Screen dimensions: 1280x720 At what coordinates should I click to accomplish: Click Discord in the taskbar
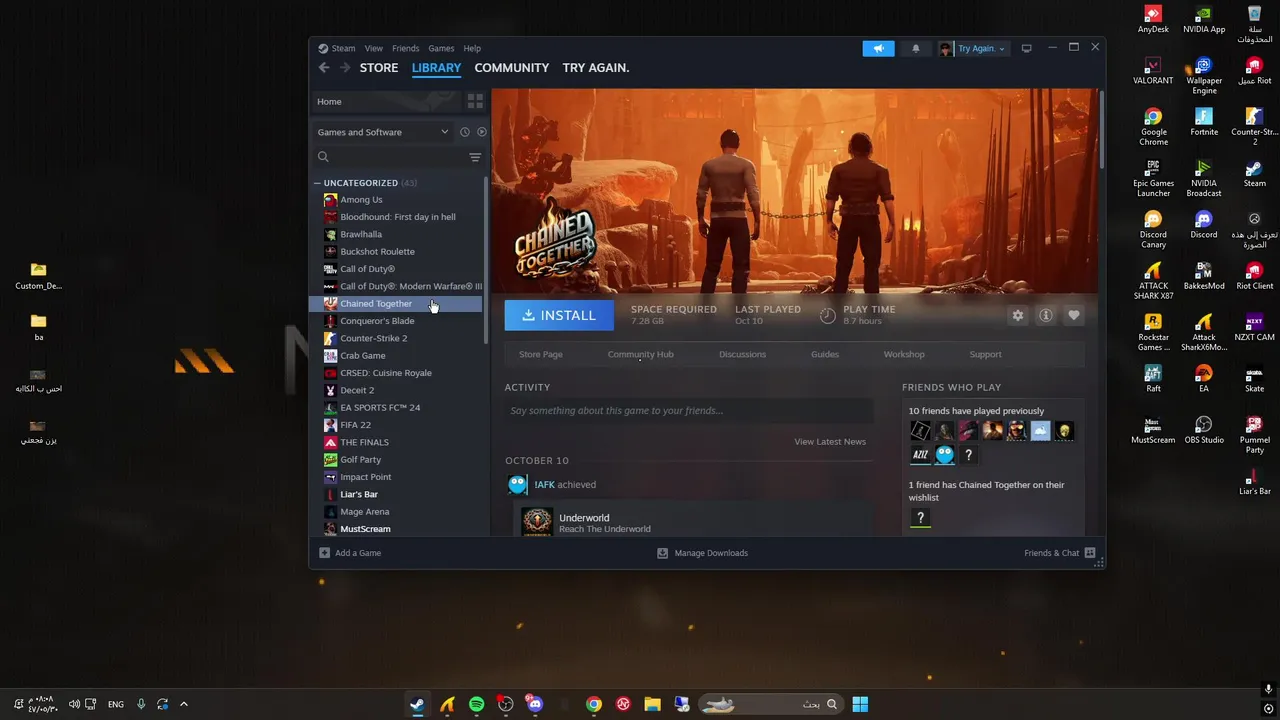pyautogui.click(x=535, y=704)
